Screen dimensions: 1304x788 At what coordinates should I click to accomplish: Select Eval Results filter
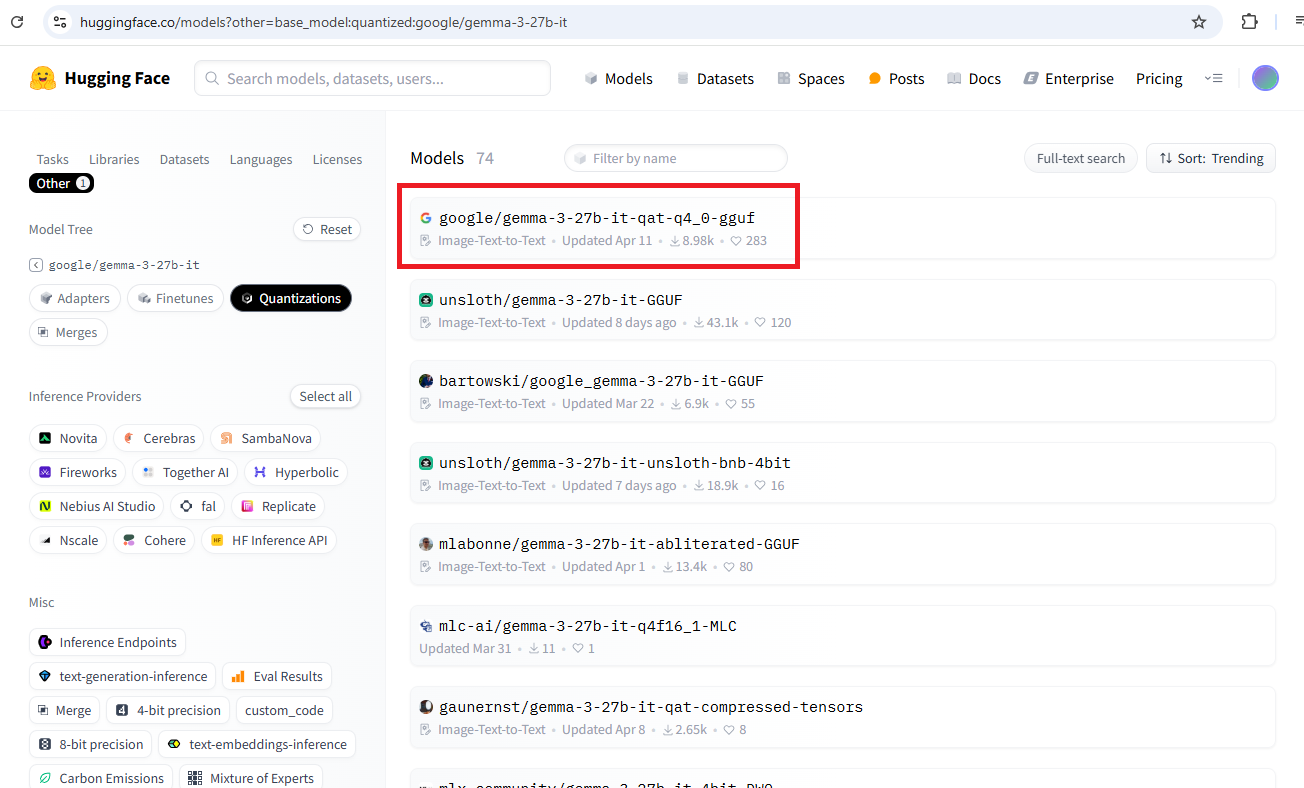pyautogui.click(x=277, y=676)
